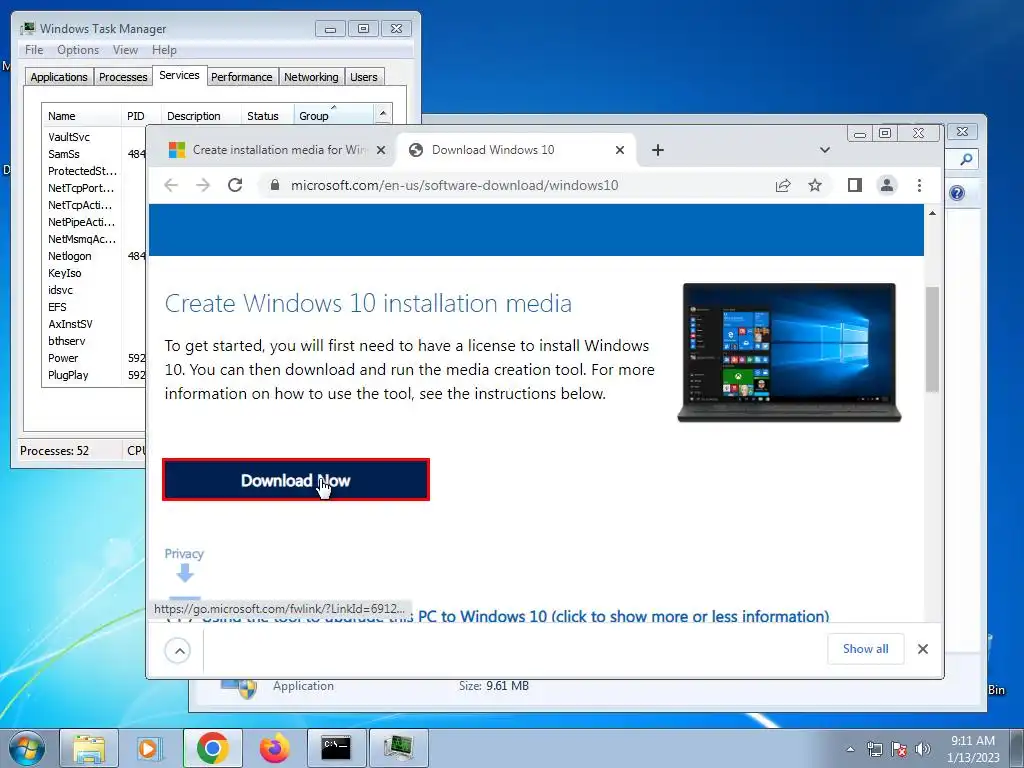This screenshot has width=1024, height=768.
Task: Select the PlugPlay service row
Action: point(68,375)
